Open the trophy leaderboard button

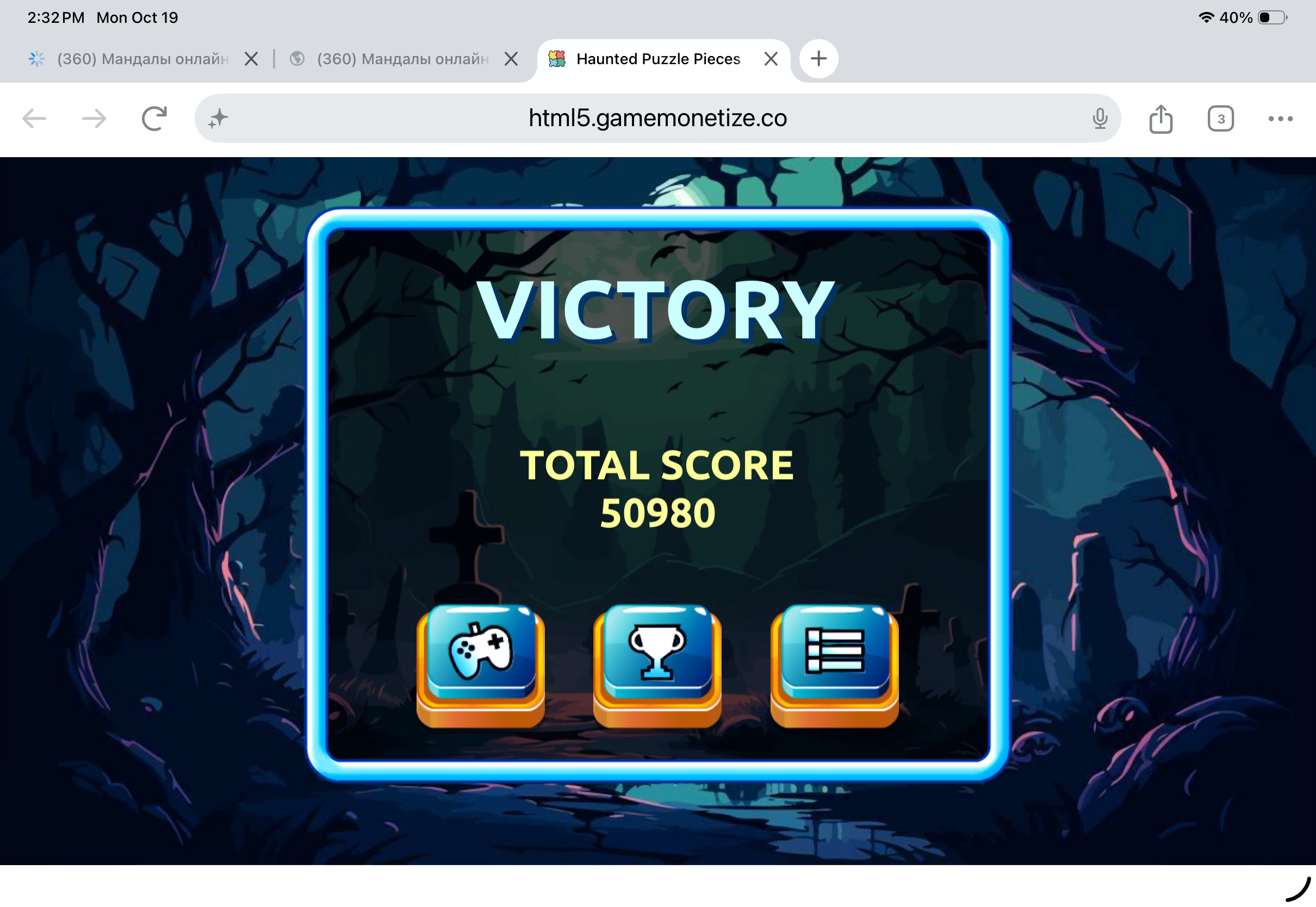click(x=657, y=666)
